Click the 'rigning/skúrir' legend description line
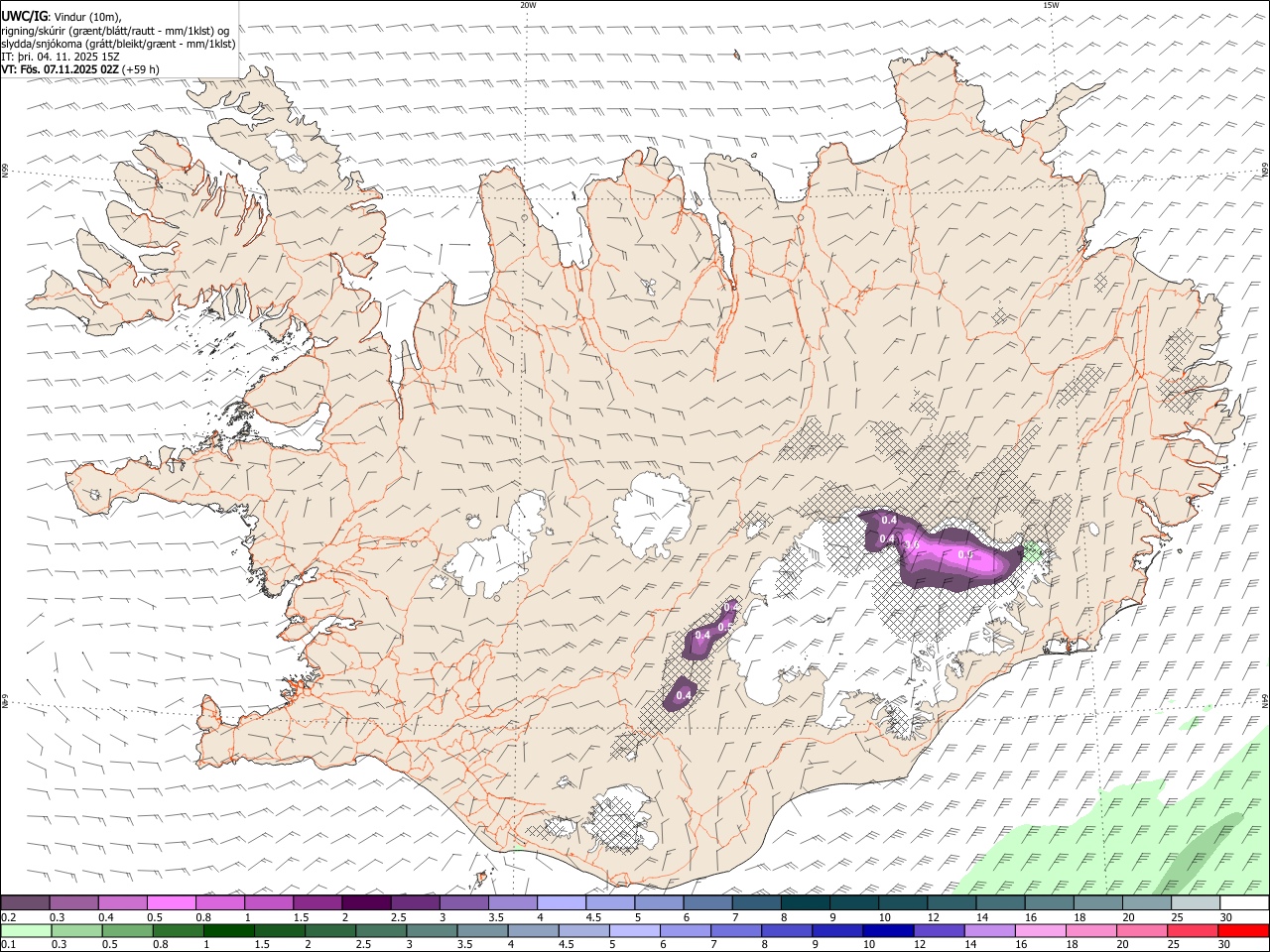The image size is (1270, 952). [x=116, y=31]
